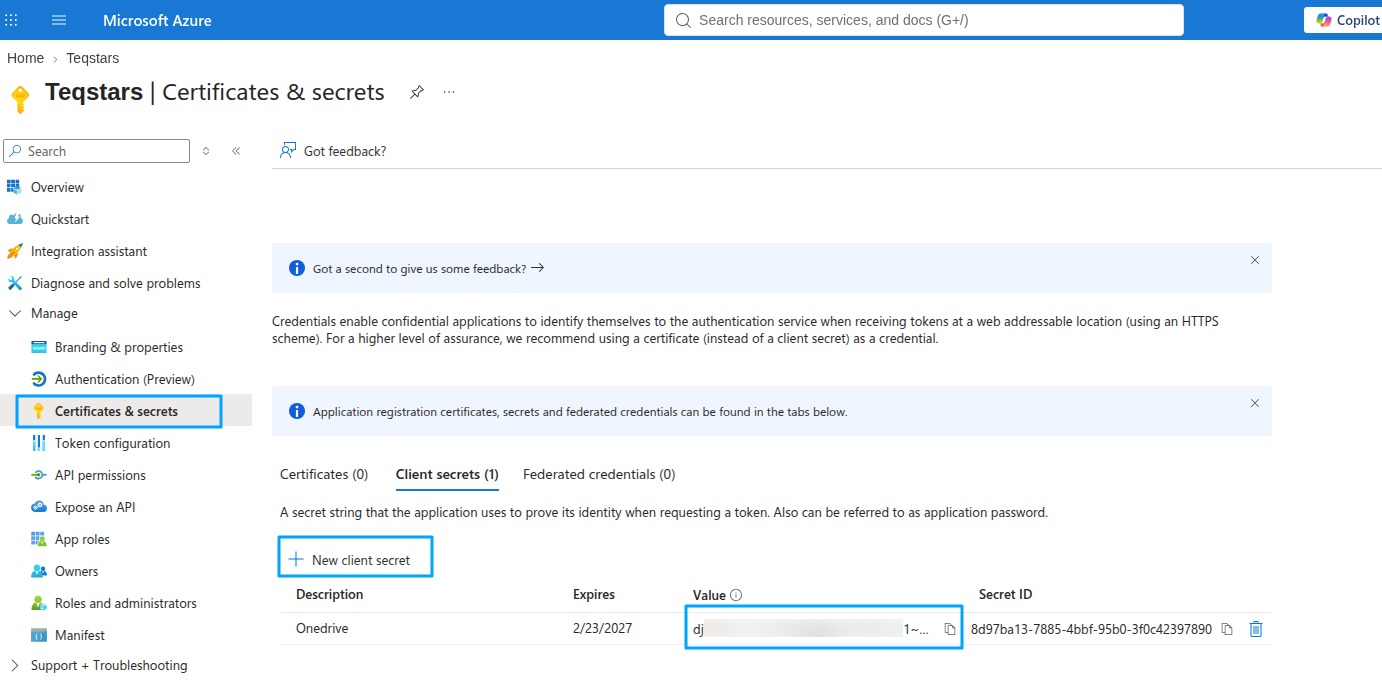This screenshot has height=690, width=1382.
Task: Dismiss the feedback banner
Action: point(1255,260)
